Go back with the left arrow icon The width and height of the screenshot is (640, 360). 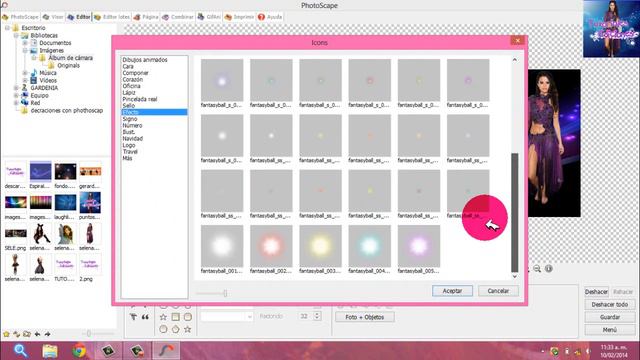37,334
